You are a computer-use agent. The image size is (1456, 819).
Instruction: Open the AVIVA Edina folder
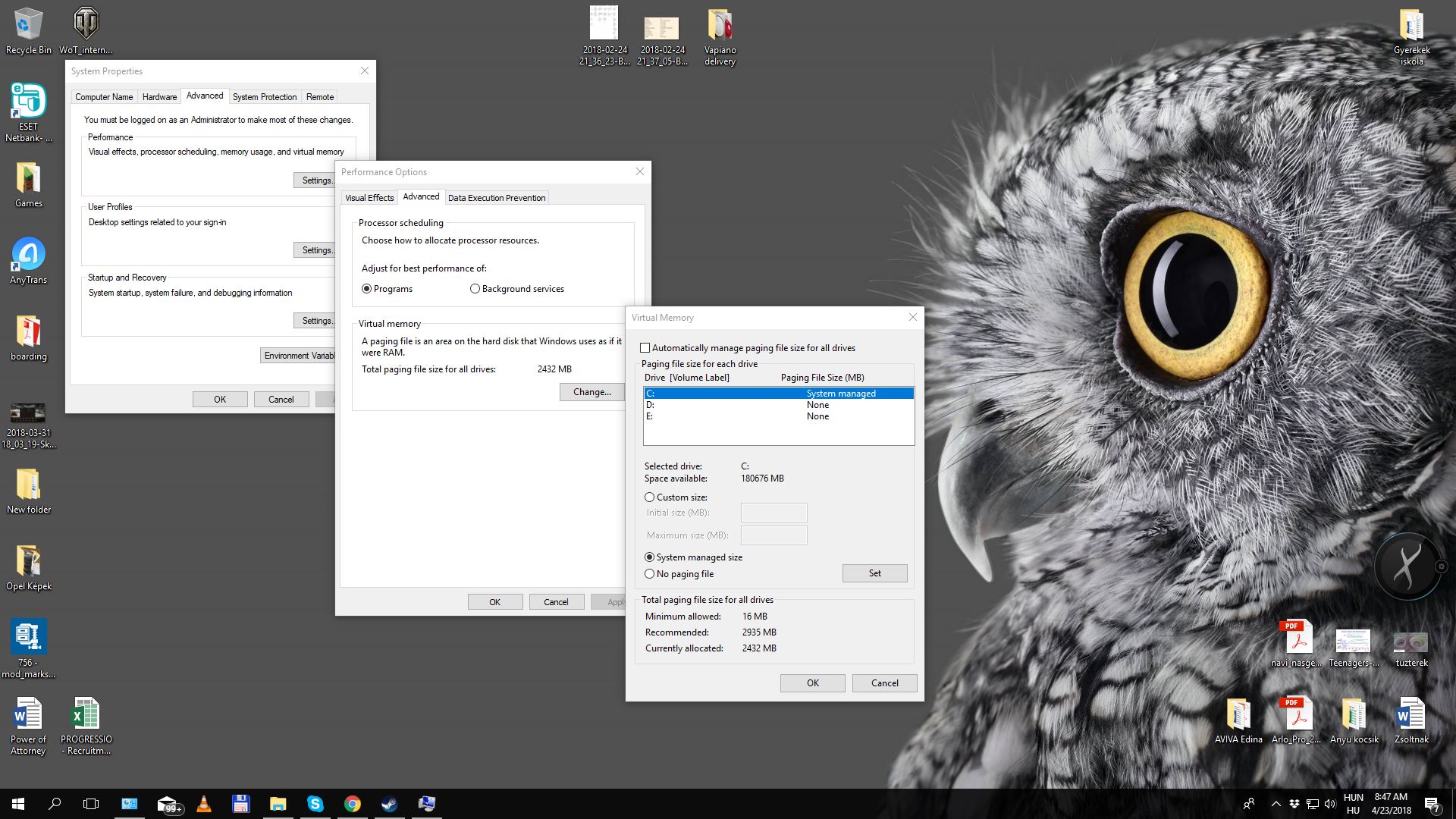(x=1238, y=720)
